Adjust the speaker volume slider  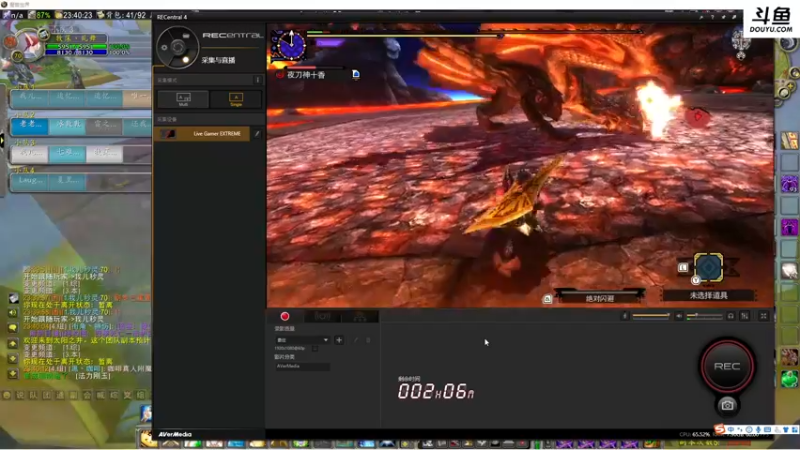point(704,316)
